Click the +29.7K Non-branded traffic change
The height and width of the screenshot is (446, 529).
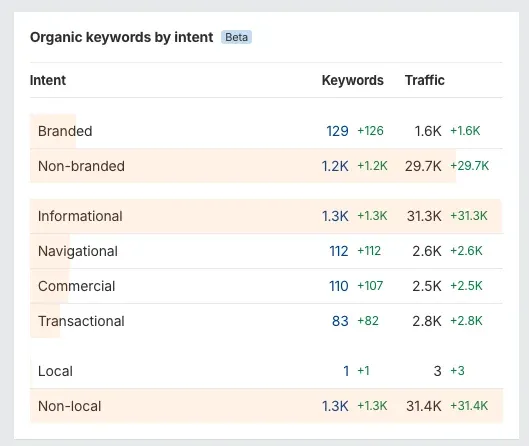[470, 166]
